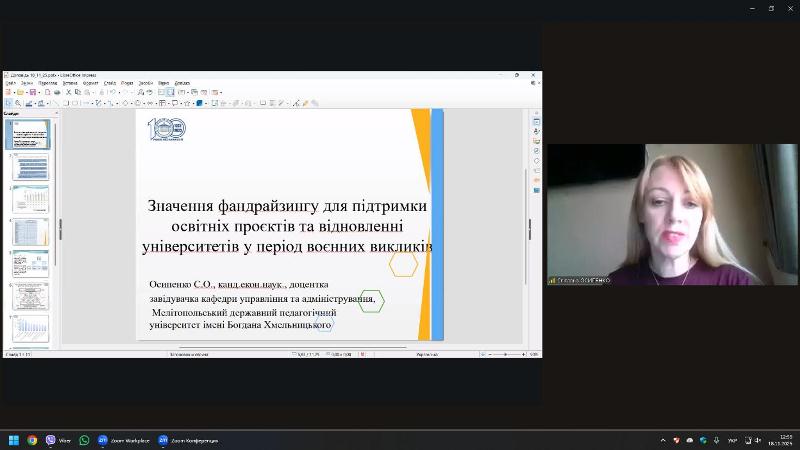Save the presentation using the Save icon
This screenshot has width=800, height=450.
[x=33, y=92]
